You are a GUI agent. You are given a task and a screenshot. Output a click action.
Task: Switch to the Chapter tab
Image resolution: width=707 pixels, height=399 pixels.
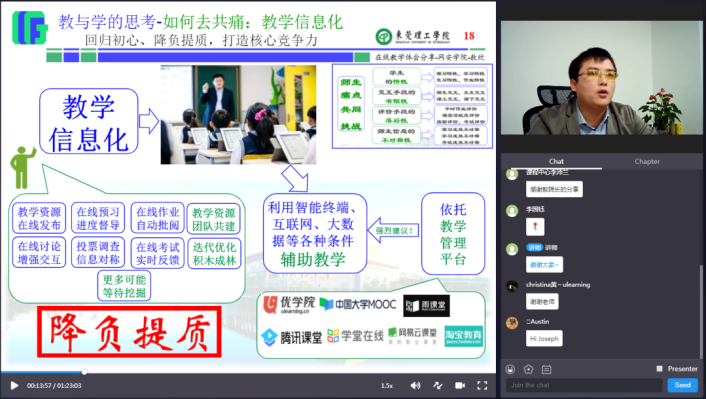(647, 161)
